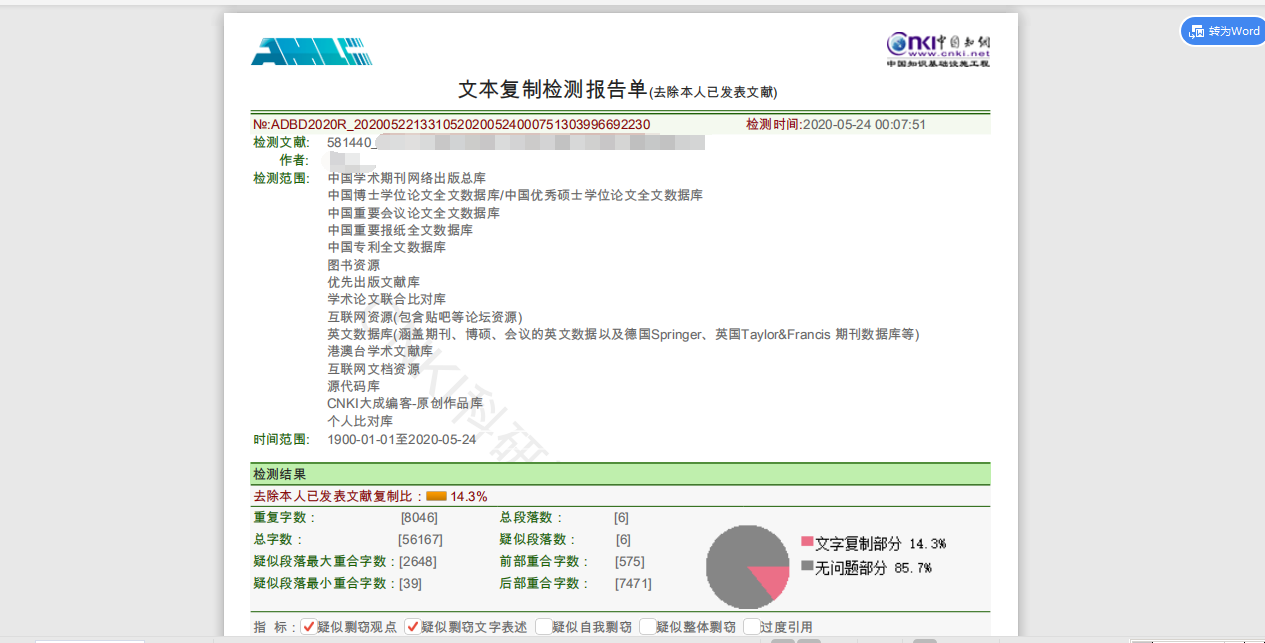Click the pink 文字复制部分 legend swatch
Image resolution: width=1265 pixels, height=643 pixels.
pos(807,542)
